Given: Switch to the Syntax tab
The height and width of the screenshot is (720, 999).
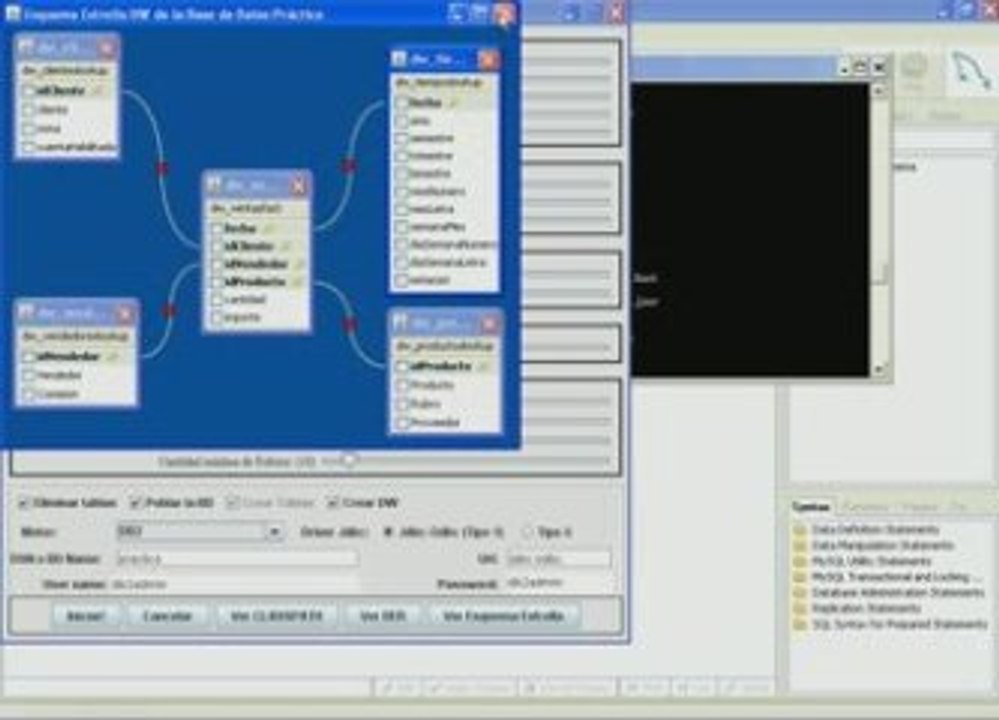Looking at the screenshot, I should pyautogui.click(x=811, y=507).
